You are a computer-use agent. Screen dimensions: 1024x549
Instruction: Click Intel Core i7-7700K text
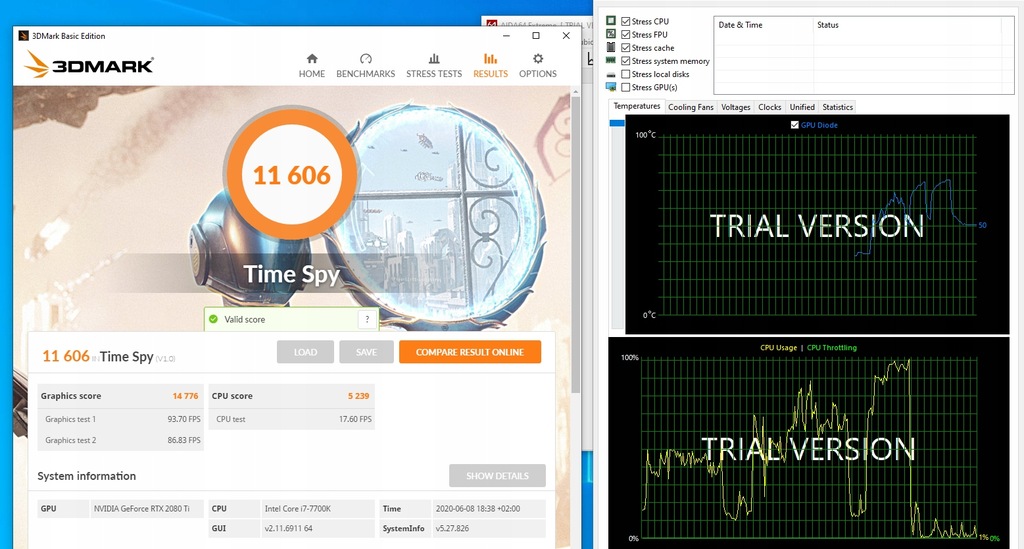(298, 509)
